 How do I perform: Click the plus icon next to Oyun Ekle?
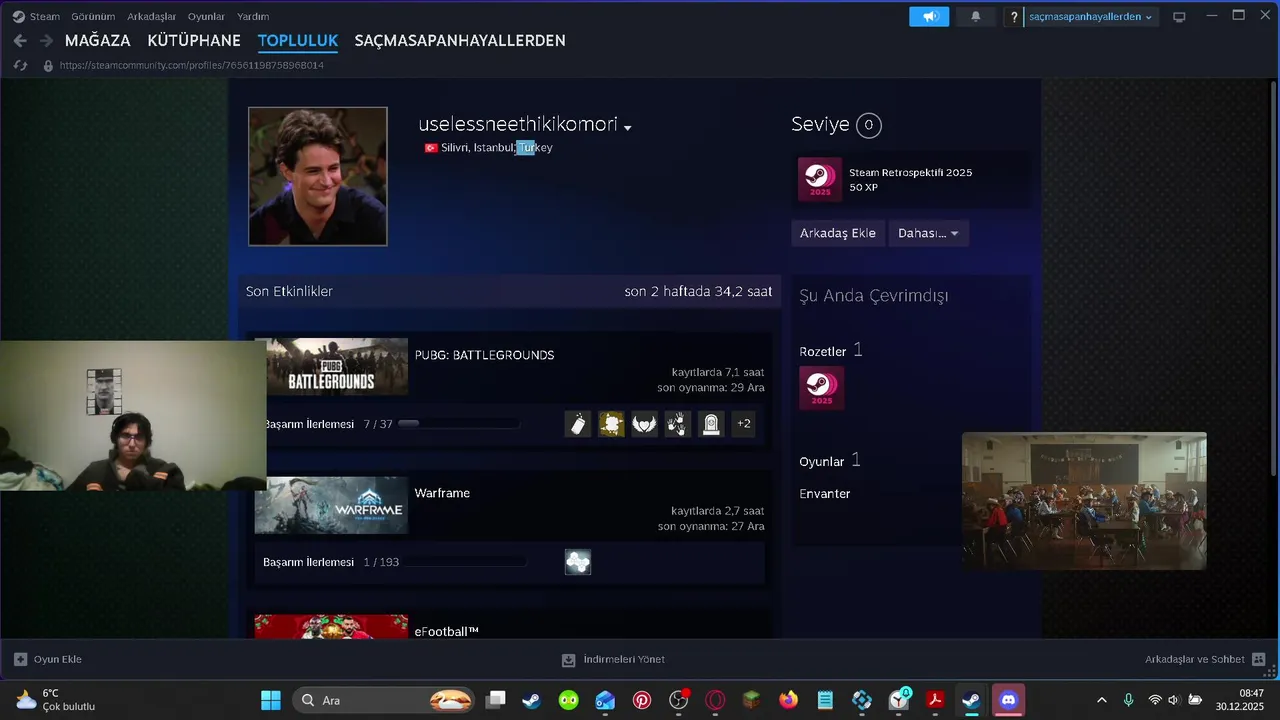tap(20, 659)
